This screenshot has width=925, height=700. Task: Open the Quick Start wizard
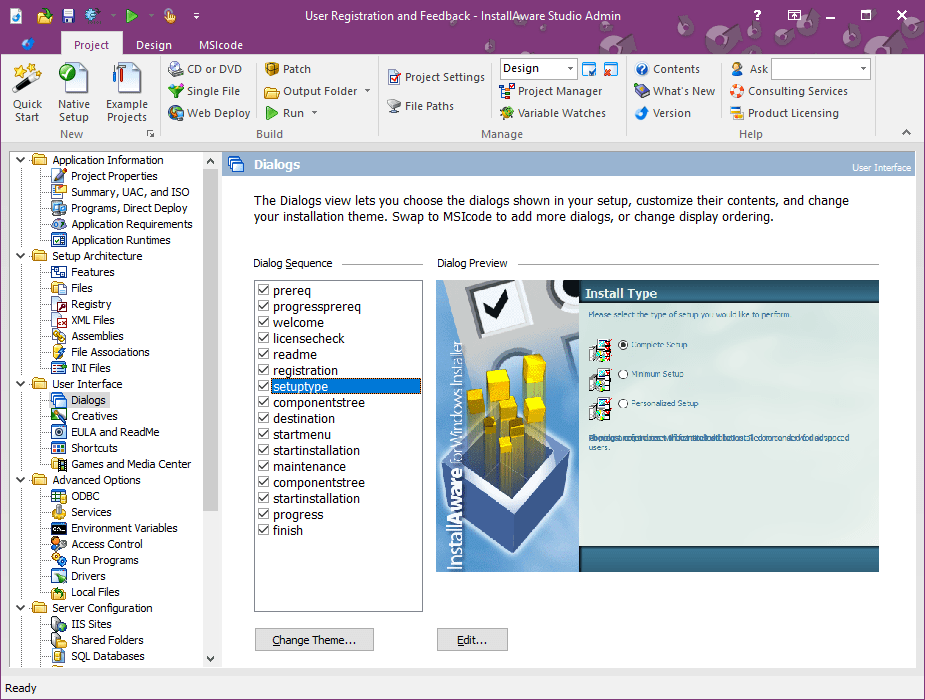tap(27, 90)
